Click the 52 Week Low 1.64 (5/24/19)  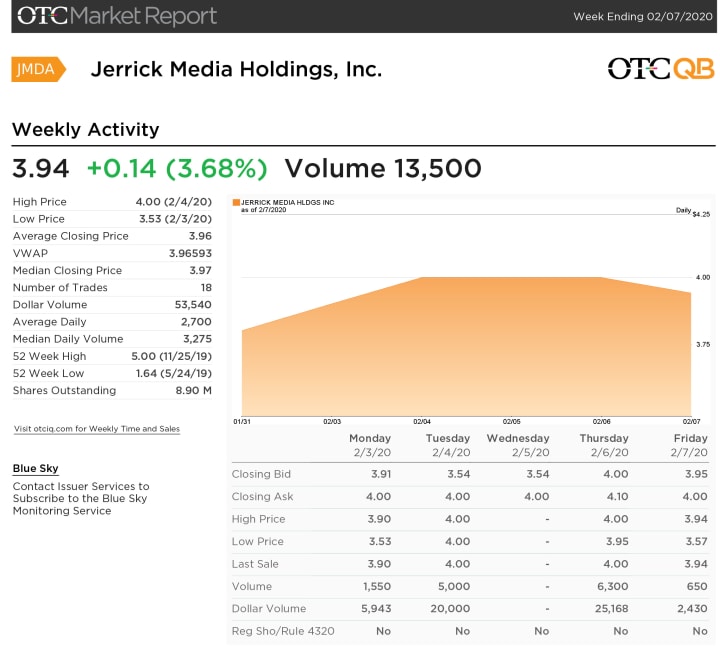coord(174,373)
